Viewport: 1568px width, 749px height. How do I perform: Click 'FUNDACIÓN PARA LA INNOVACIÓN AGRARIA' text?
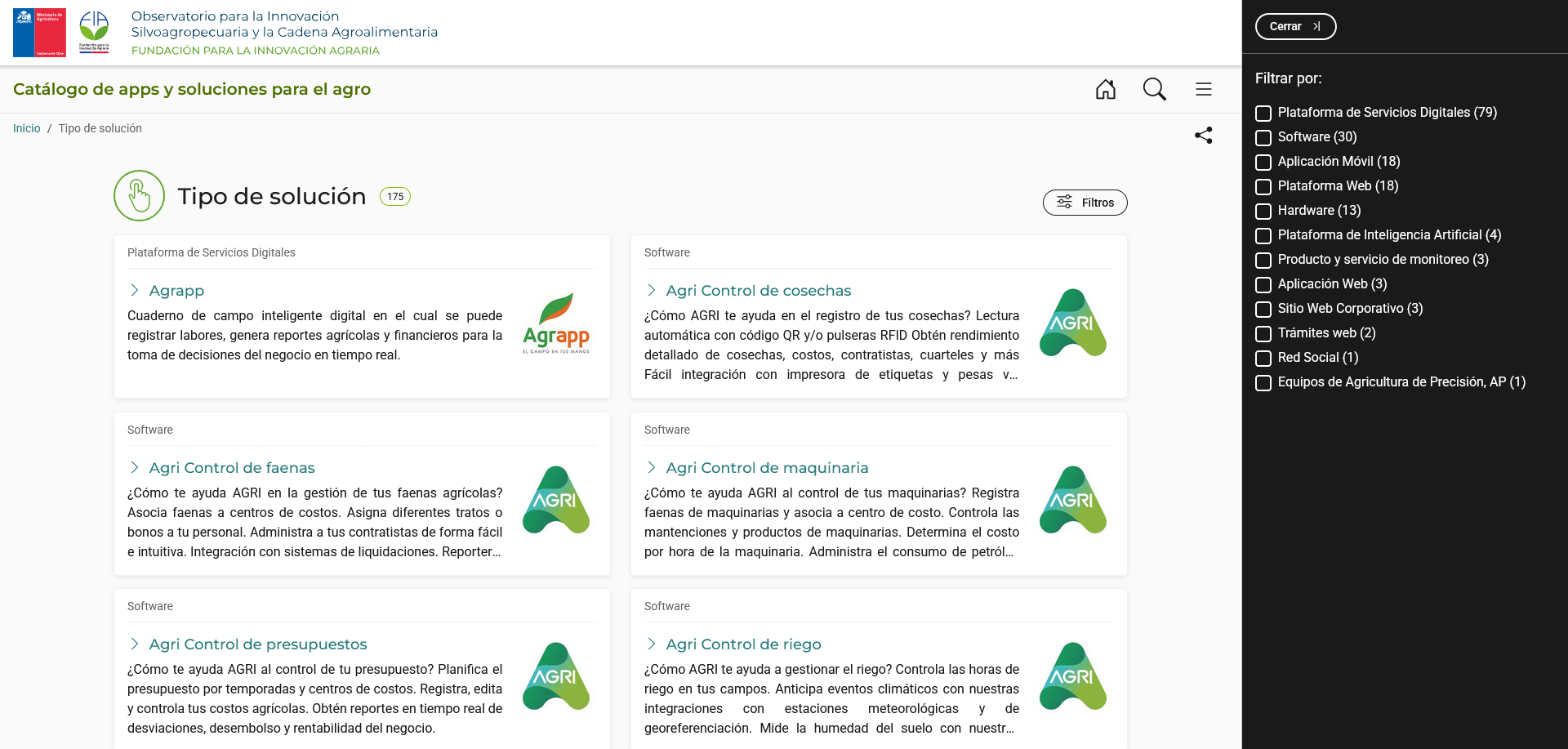coord(256,51)
